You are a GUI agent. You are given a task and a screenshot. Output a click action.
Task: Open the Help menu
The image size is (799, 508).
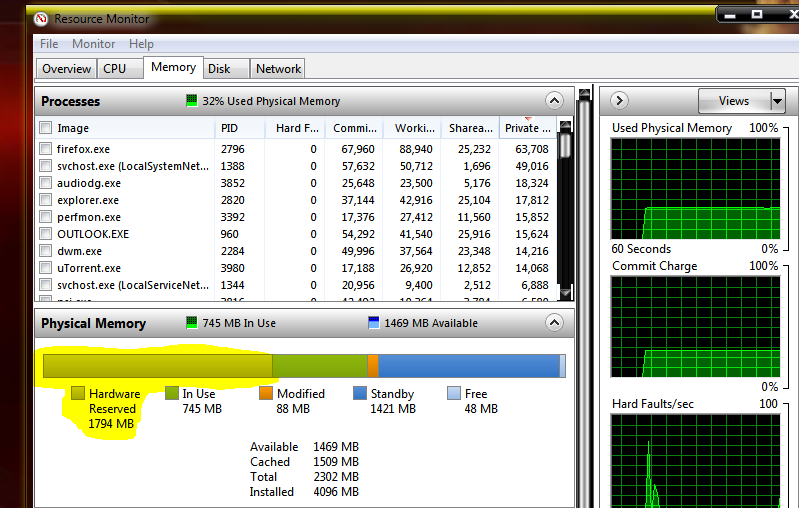click(141, 44)
